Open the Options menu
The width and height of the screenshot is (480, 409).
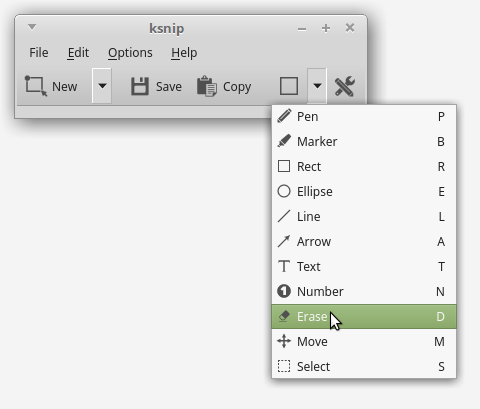point(130,53)
